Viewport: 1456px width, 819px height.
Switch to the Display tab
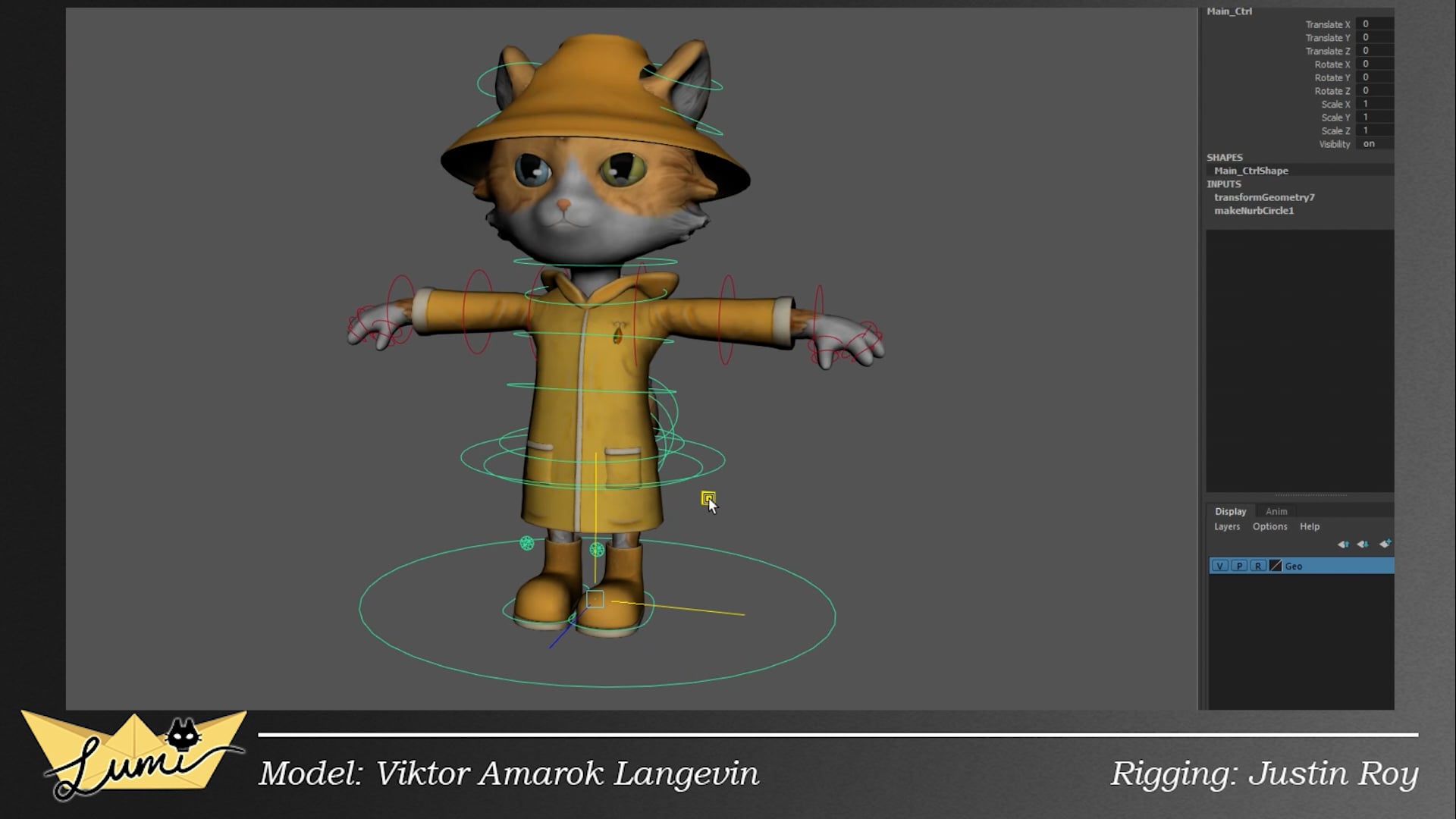1230,512
